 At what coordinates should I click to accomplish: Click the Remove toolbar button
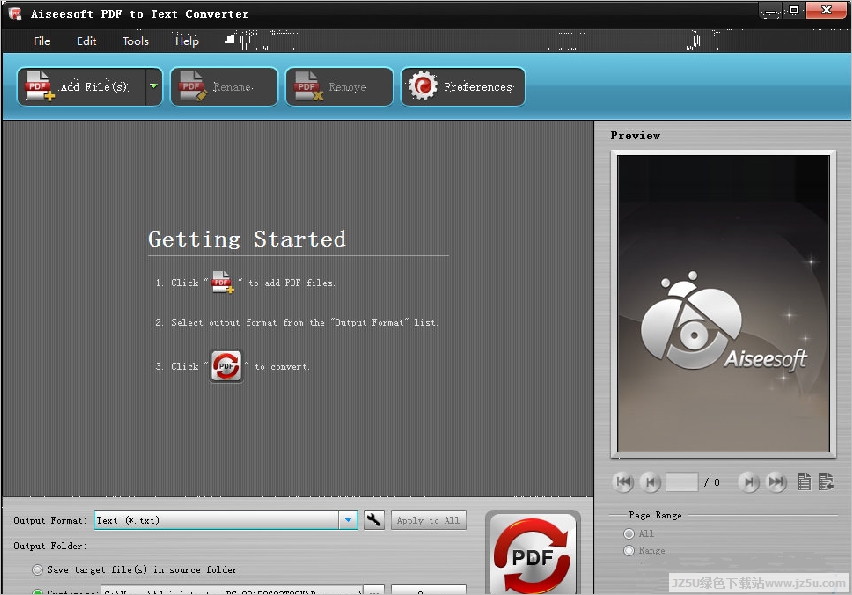coord(339,87)
